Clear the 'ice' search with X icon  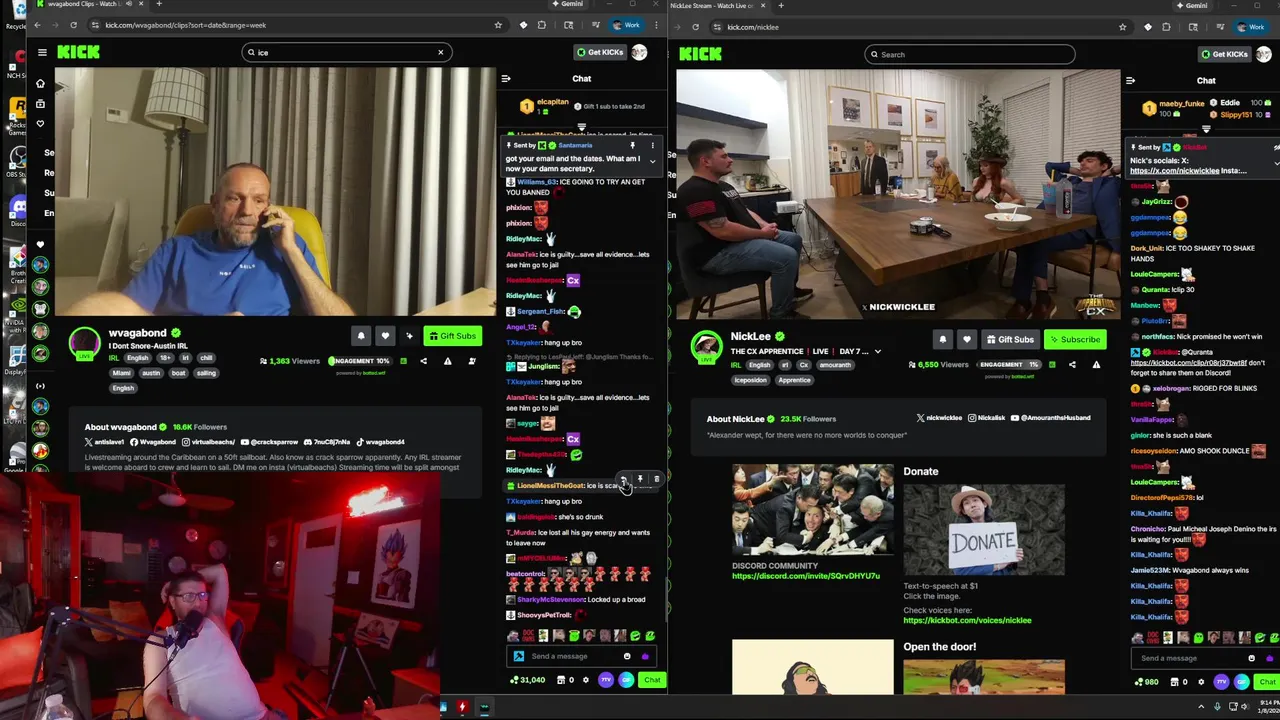(x=440, y=52)
